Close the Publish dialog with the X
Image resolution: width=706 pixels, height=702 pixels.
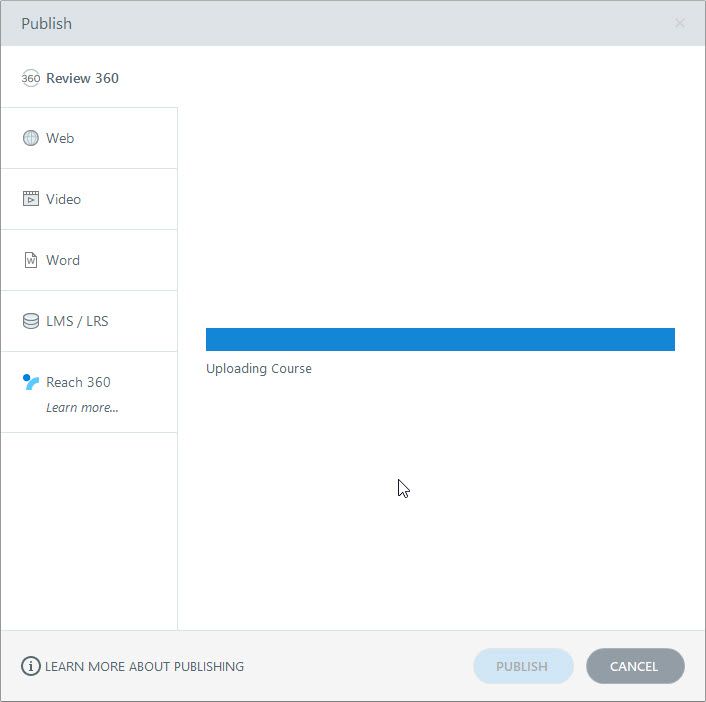680,23
